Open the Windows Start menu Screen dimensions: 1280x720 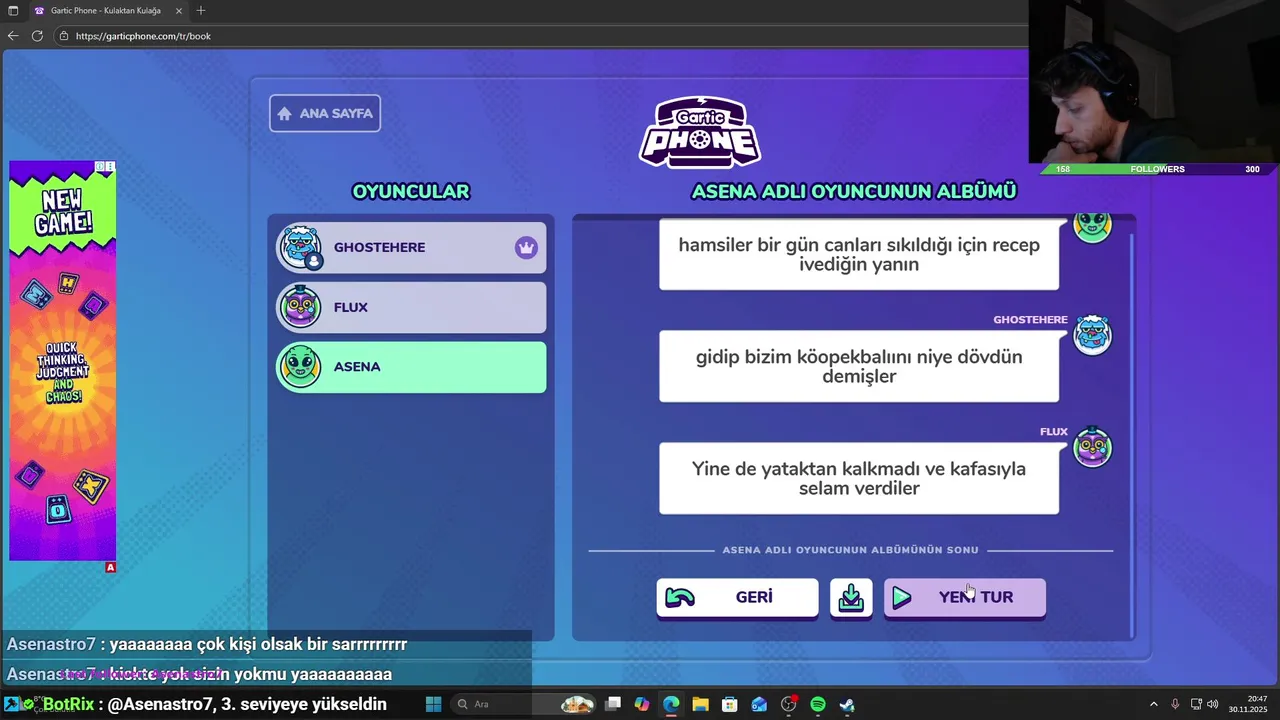click(x=433, y=704)
